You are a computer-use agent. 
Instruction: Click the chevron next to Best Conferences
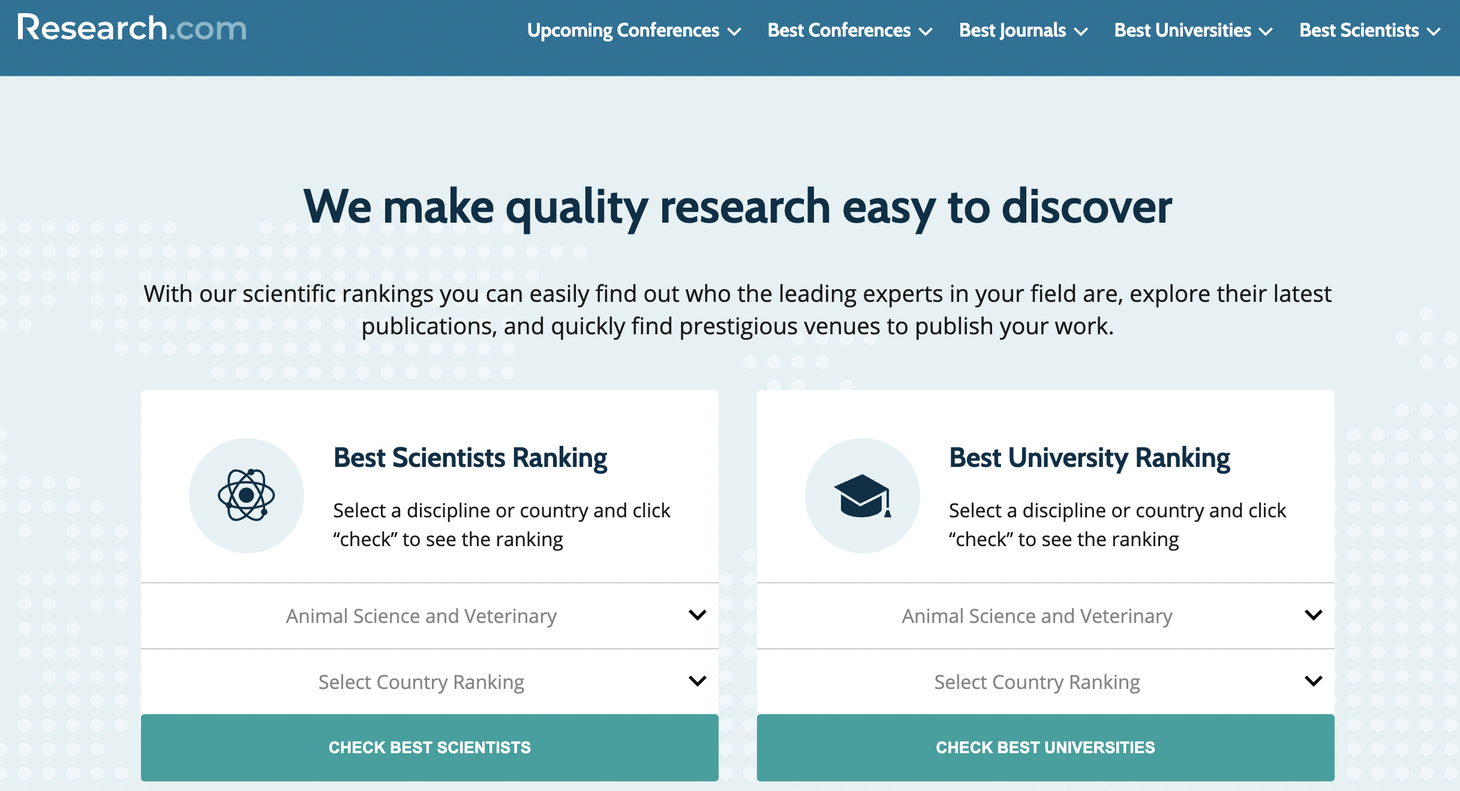(926, 32)
